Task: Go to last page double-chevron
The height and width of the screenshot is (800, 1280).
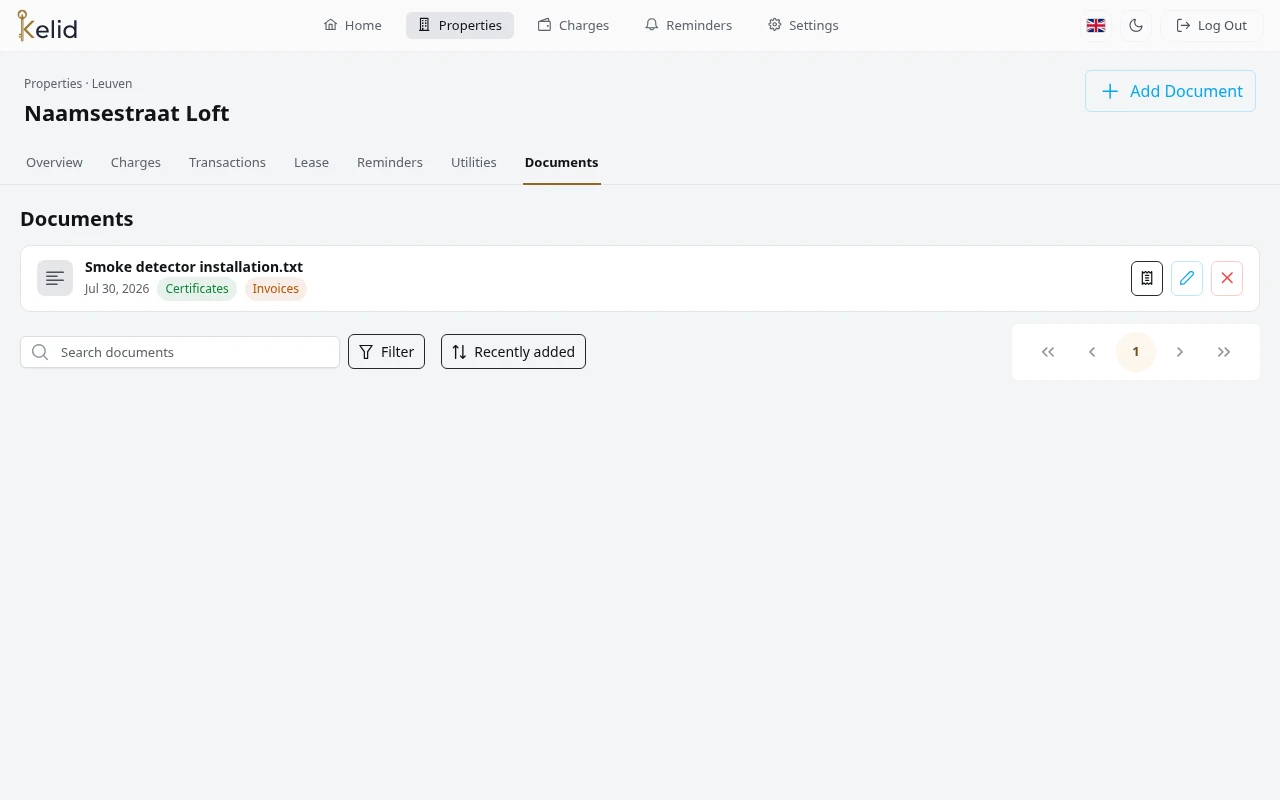Action: [1224, 352]
